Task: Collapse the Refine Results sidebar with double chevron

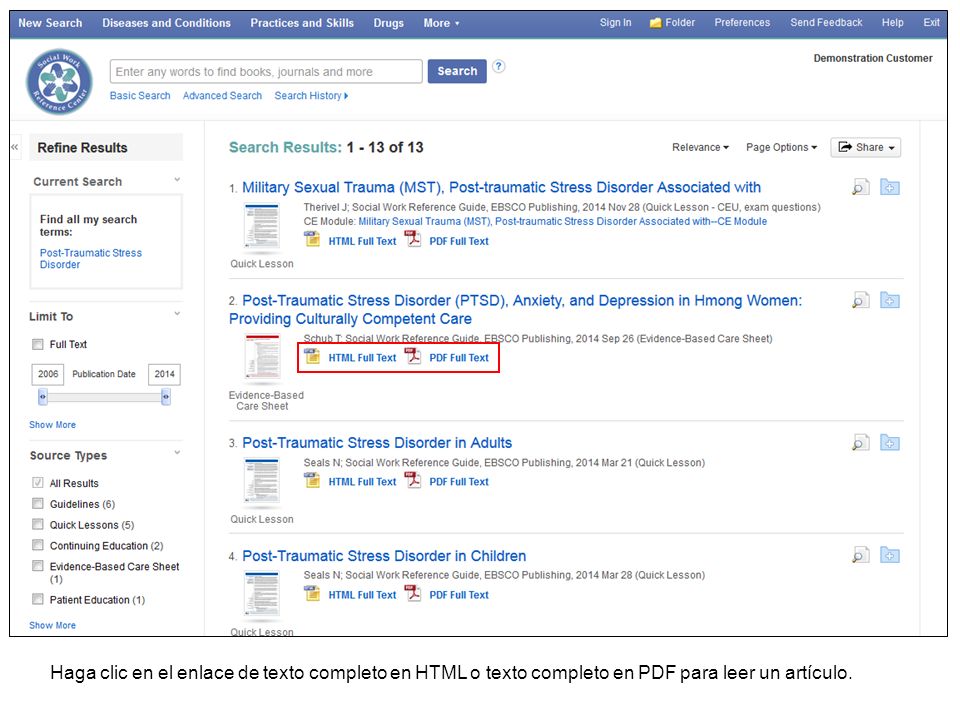Action: pyautogui.click(x=15, y=147)
